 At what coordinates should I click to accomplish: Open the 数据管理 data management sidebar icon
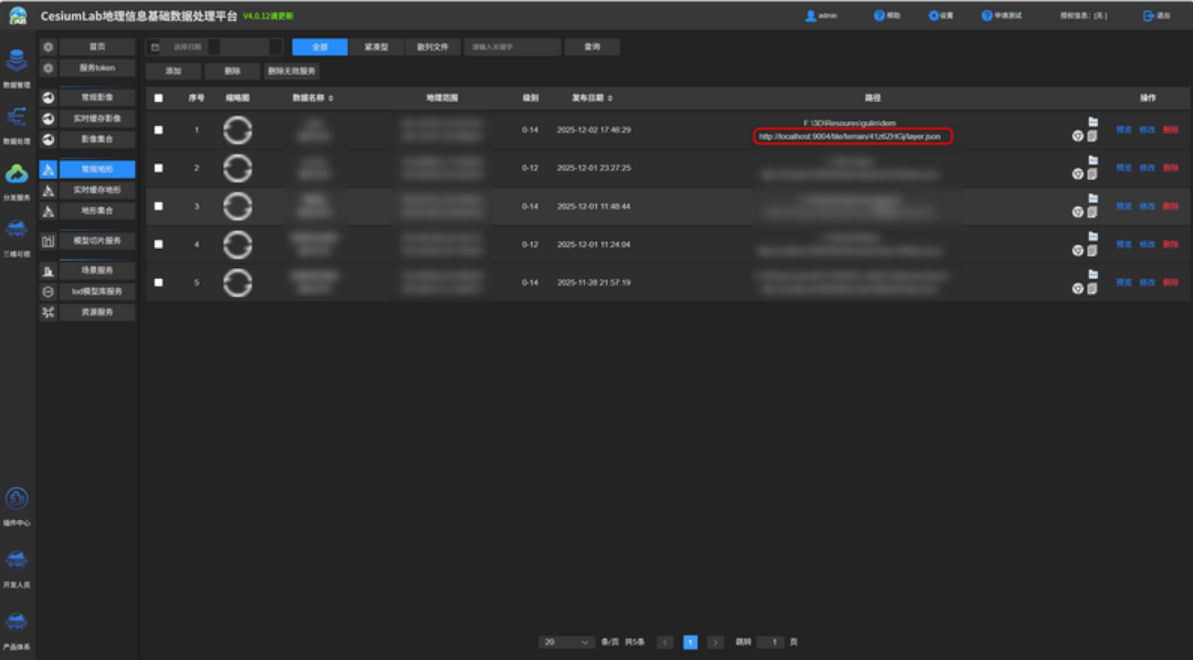[17, 60]
